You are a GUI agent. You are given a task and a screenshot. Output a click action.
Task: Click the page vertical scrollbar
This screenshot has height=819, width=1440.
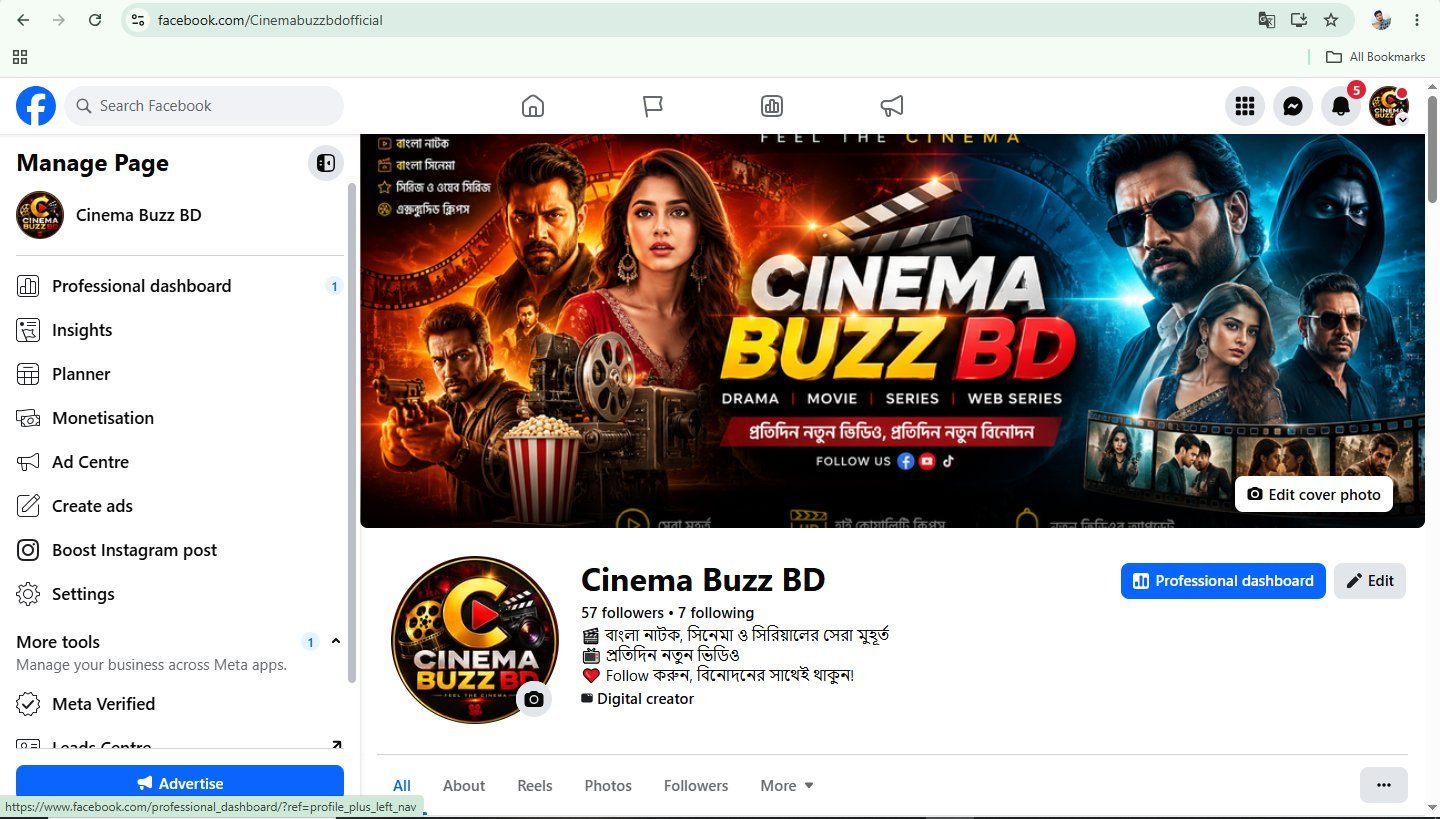pos(1433,150)
